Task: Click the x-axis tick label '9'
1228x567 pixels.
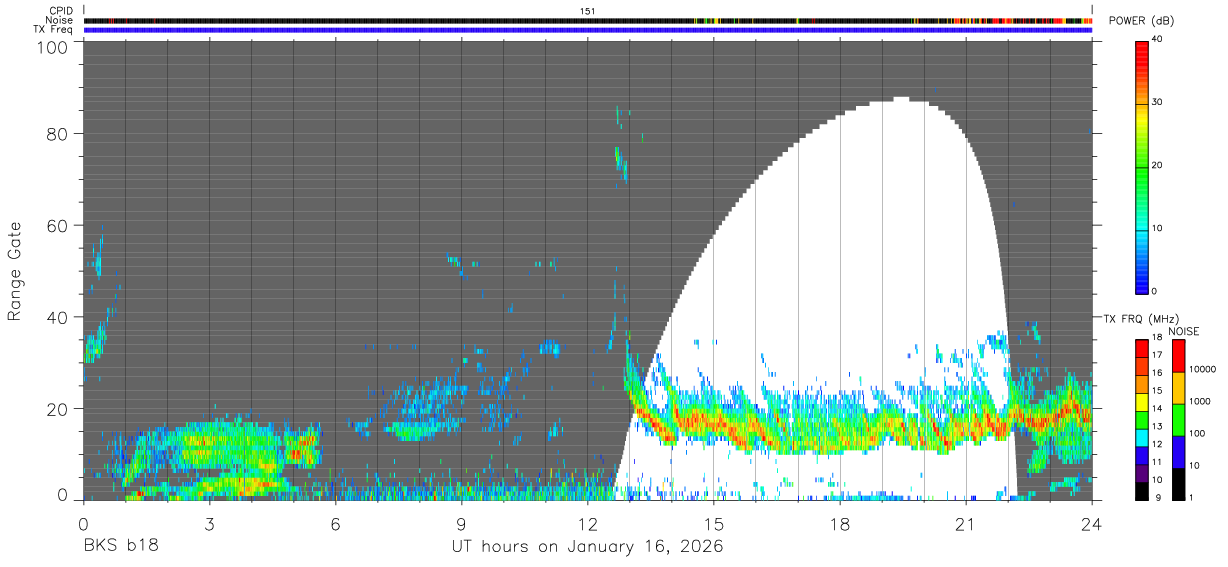Action: [461, 524]
